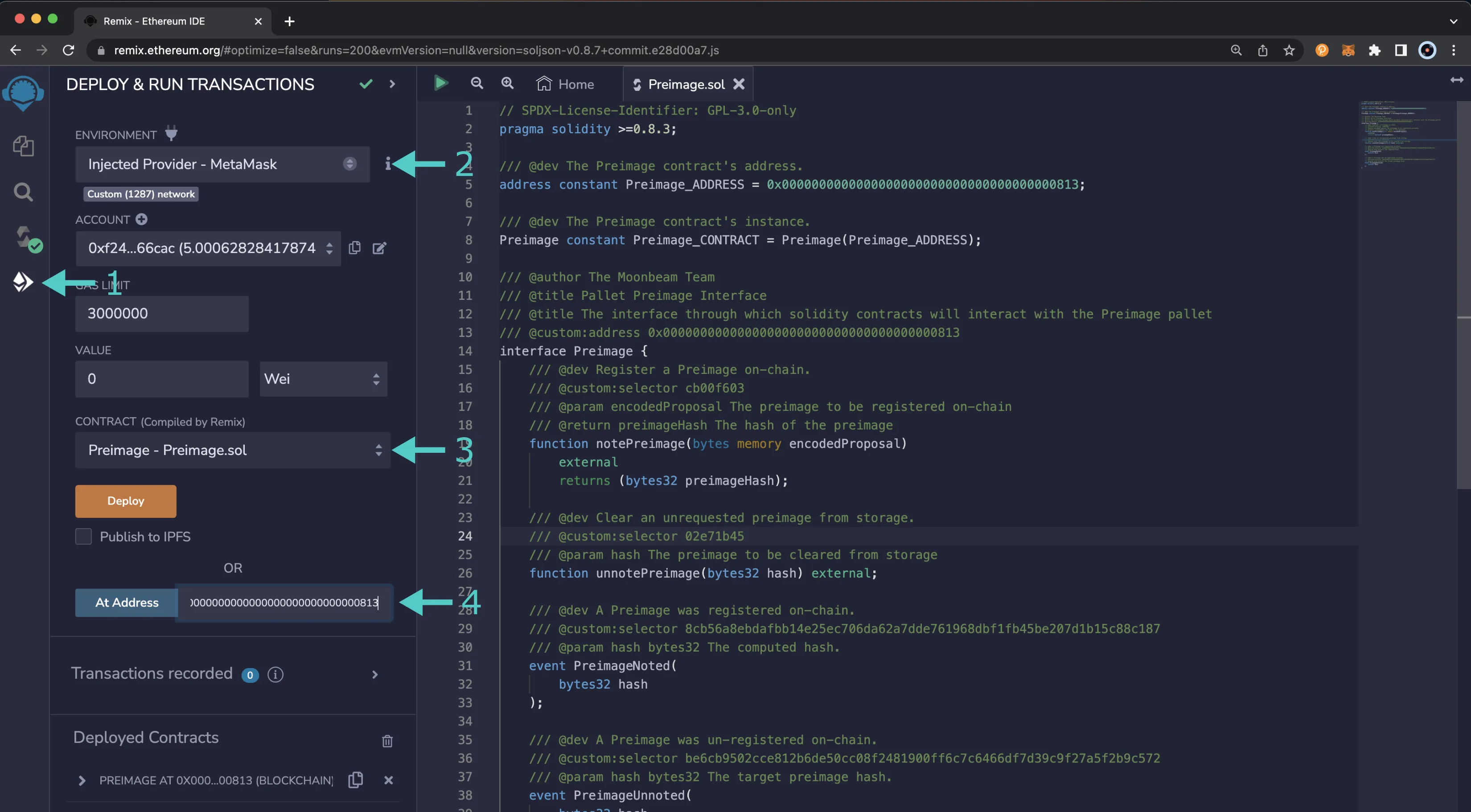Expand the deployed PREIMAGE AT 0X000 contract
The height and width of the screenshot is (812, 1471).
coord(82,780)
